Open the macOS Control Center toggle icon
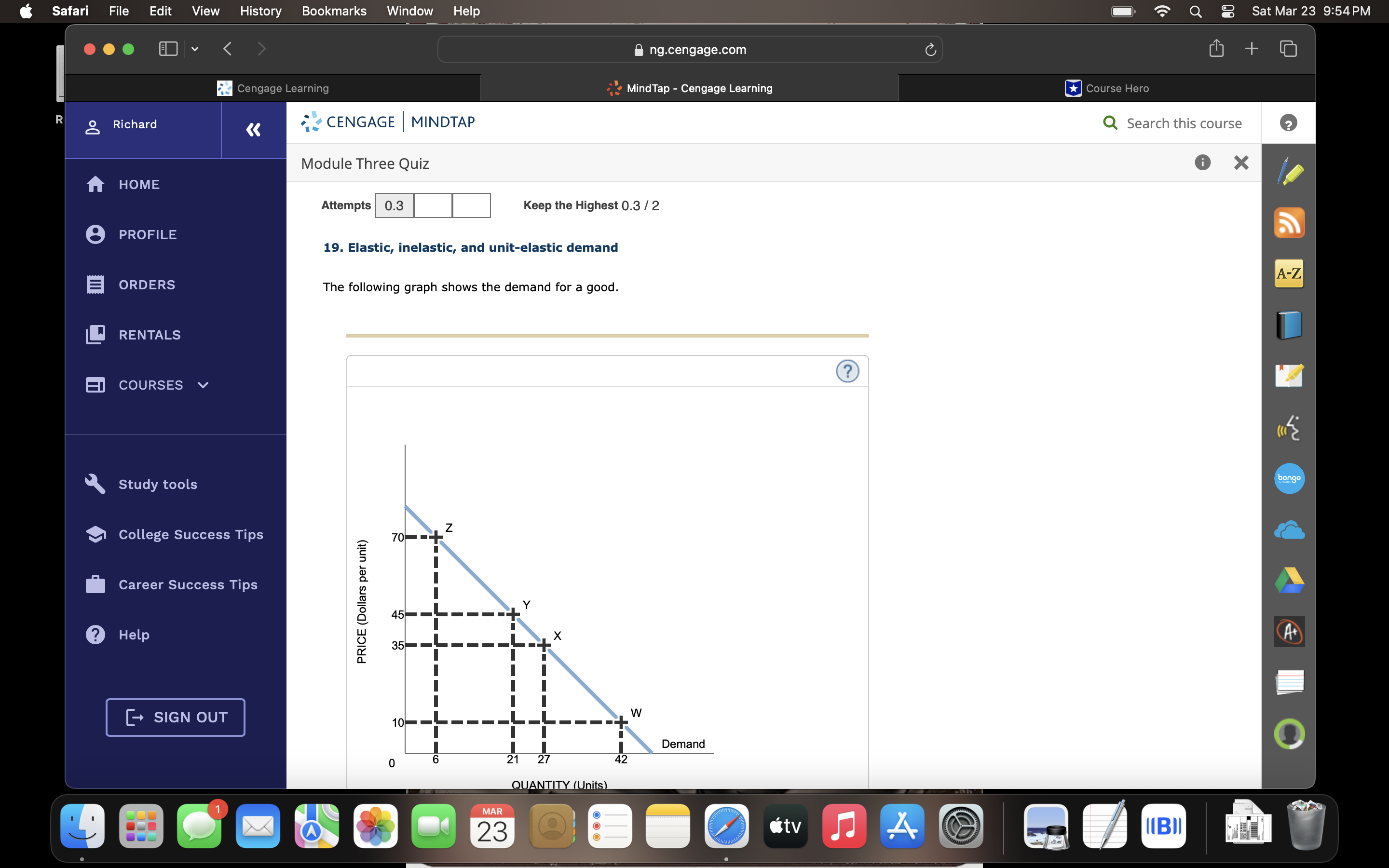Image resolution: width=1389 pixels, height=868 pixels. pos(1227,11)
